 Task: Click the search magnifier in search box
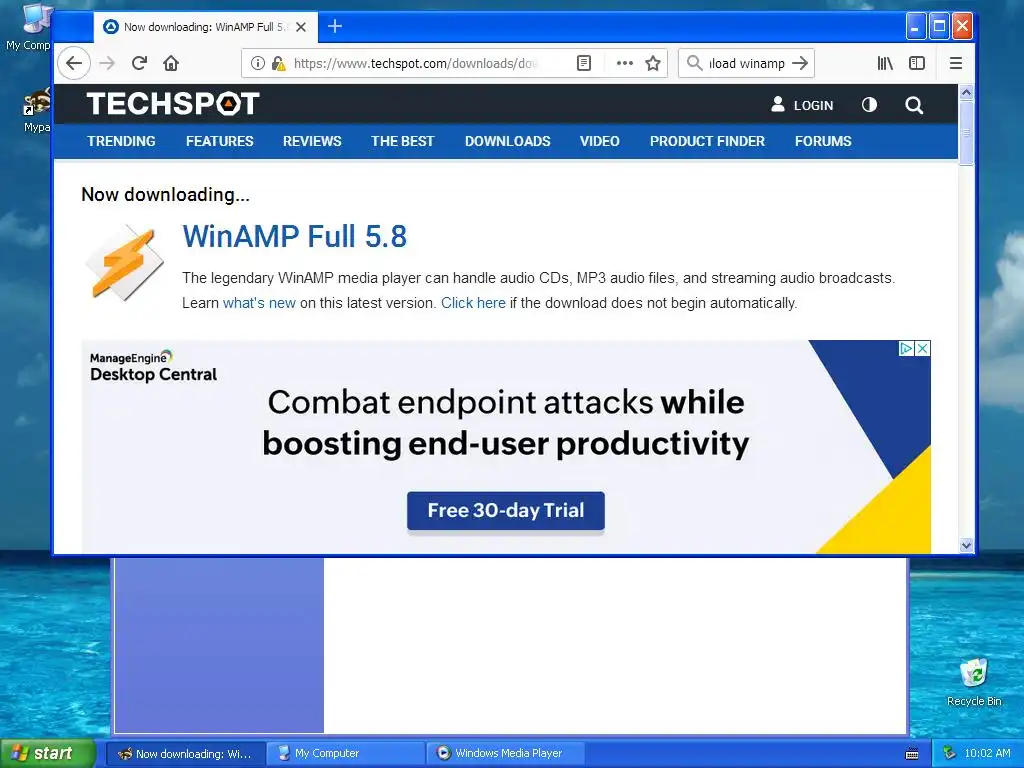click(x=695, y=63)
